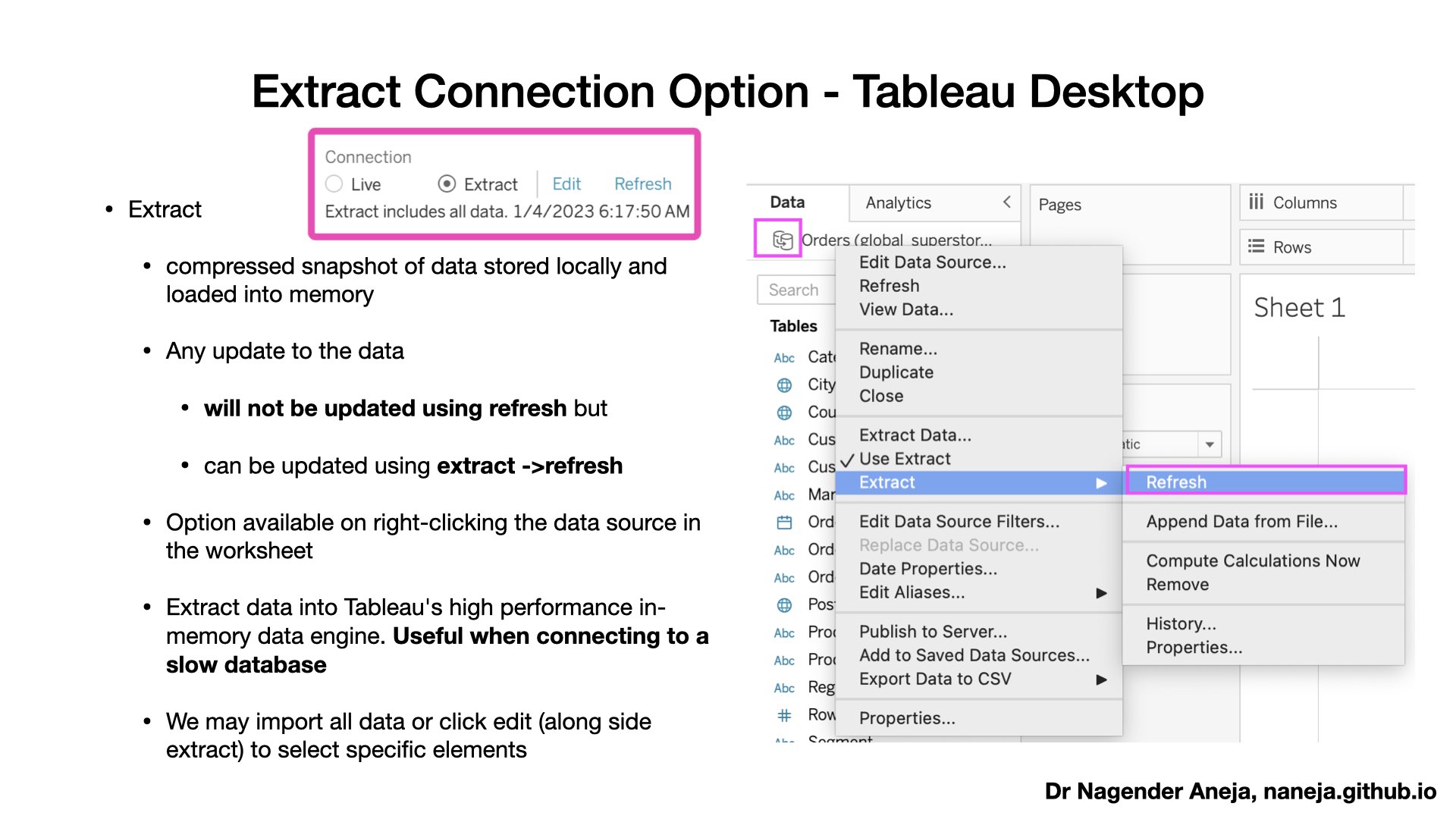Open History... in the Extract submenu
The height and width of the screenshot is (819, 1456).
(x=1181, y=624)
